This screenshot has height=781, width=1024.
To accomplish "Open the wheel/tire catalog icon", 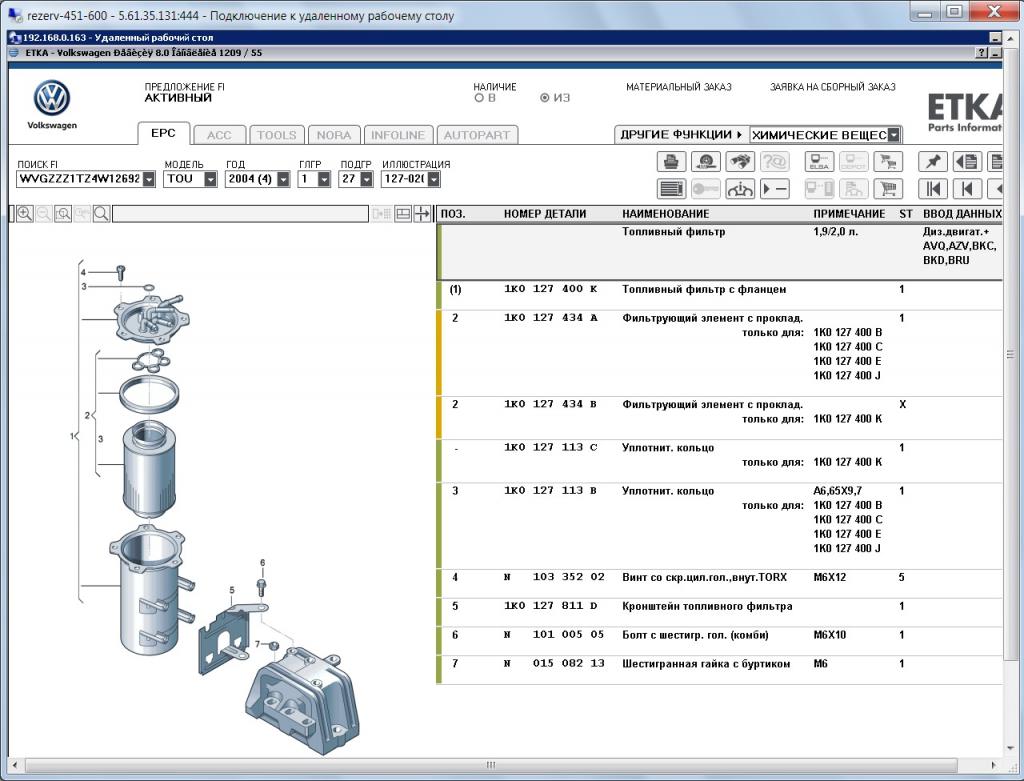I will pos(705,161).
